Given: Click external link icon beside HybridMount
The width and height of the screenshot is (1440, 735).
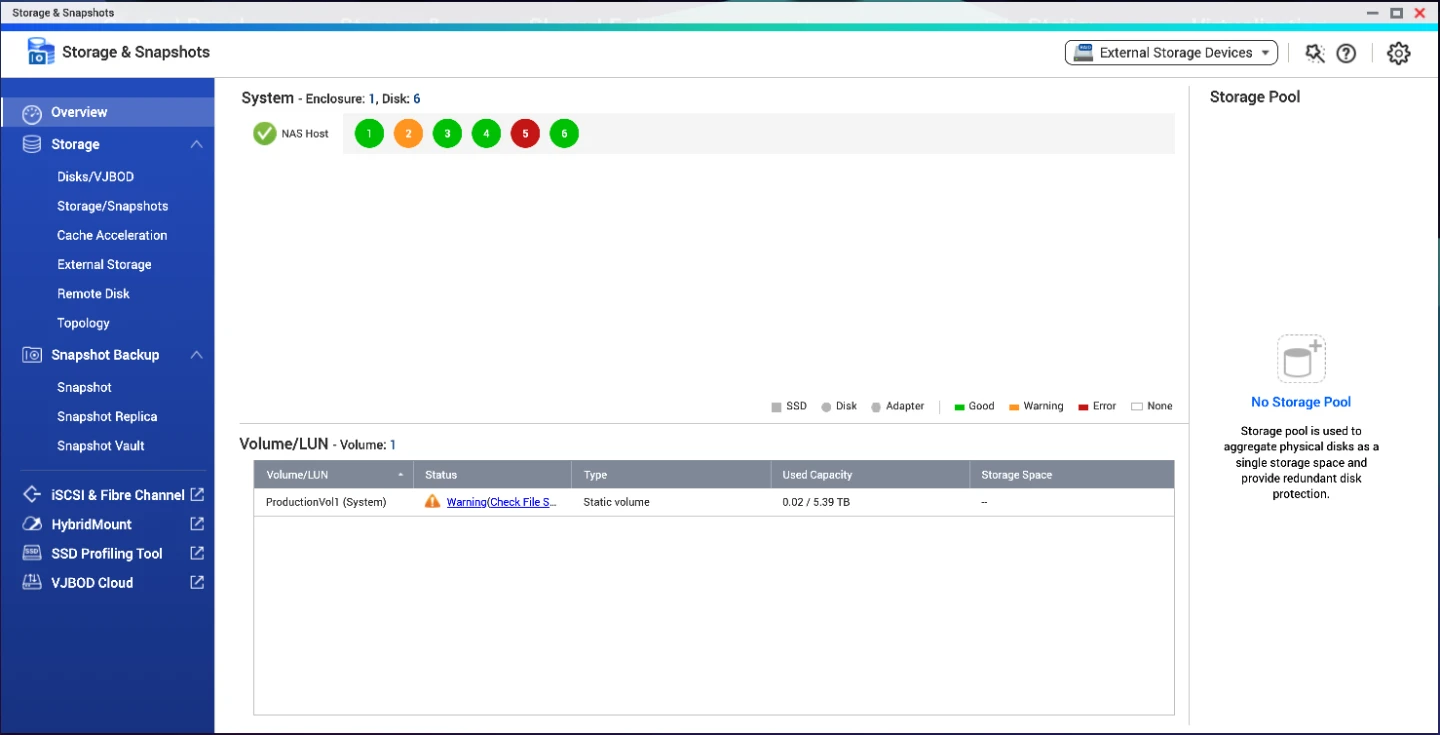Looking at the screenshot, I should tap(197, 523).
